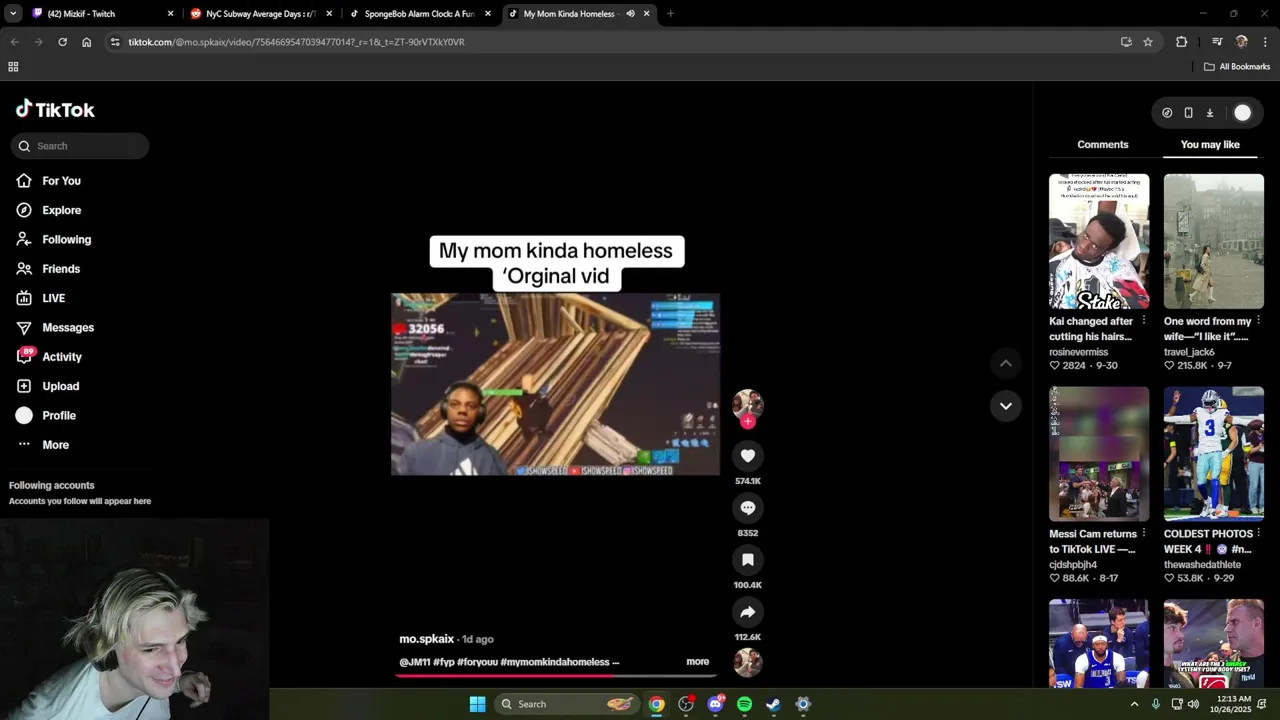This screenshot has width=1280, height=720.
Task: Share the video using the arrow icon
Action: (x=748, y=612)
